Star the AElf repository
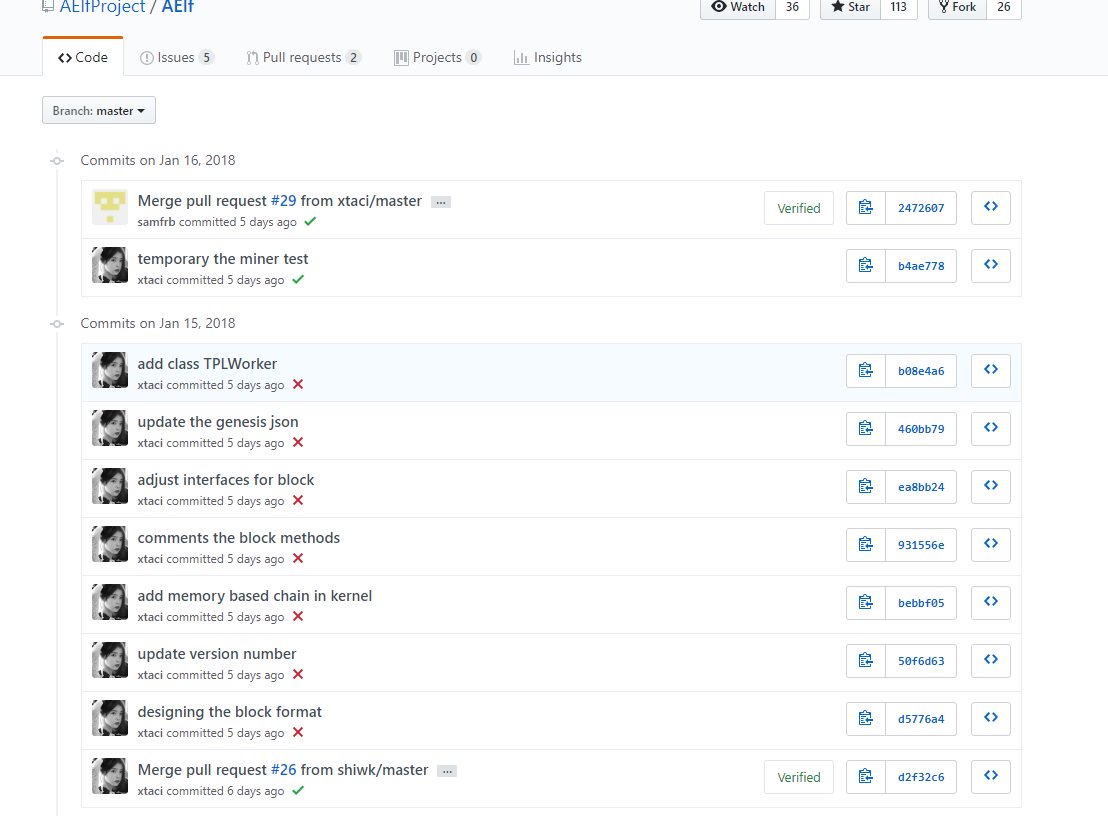This screenshot has height=816, width=1108. click(850, 7)
